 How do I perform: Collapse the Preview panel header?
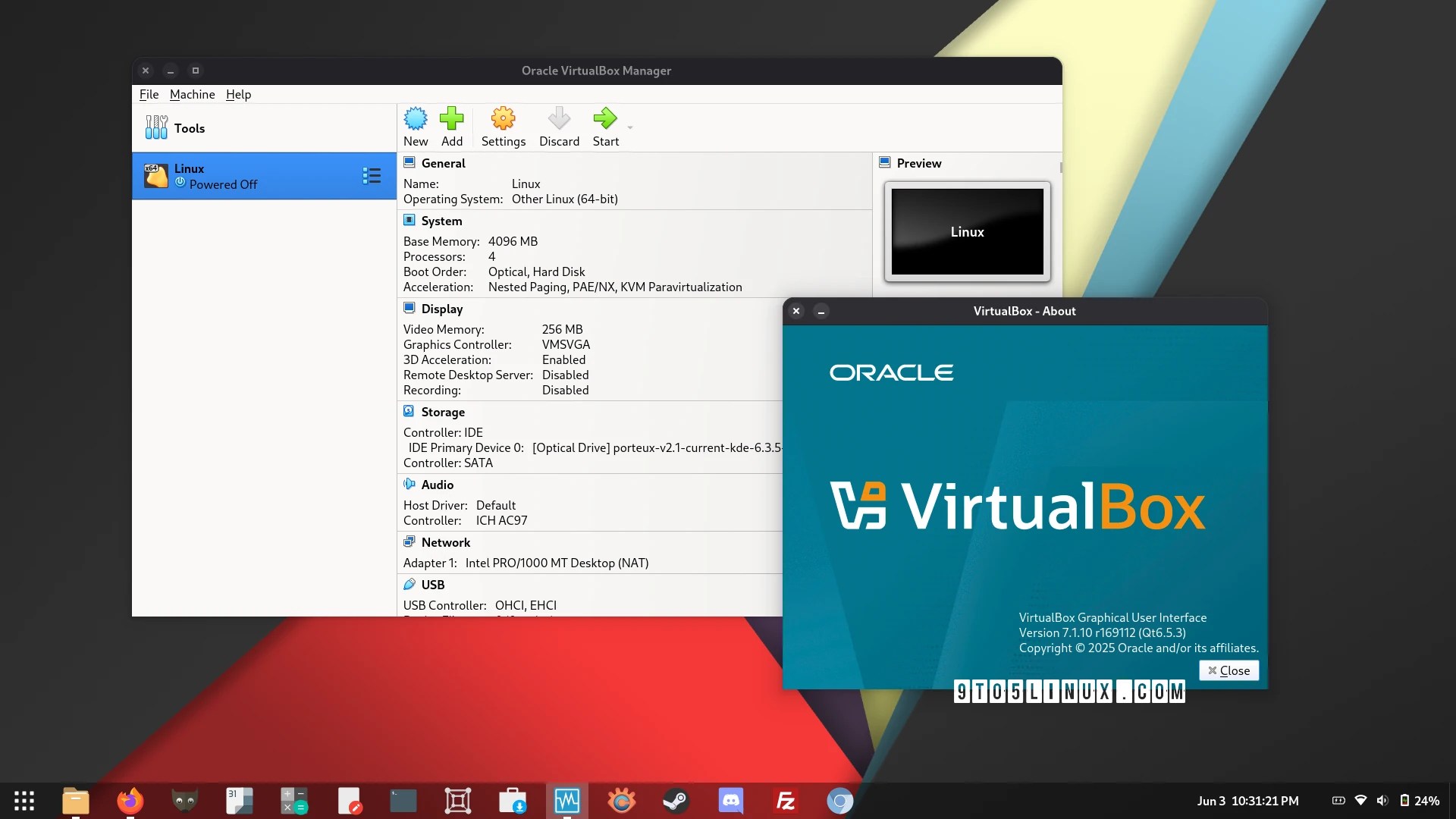coord(918,163)
